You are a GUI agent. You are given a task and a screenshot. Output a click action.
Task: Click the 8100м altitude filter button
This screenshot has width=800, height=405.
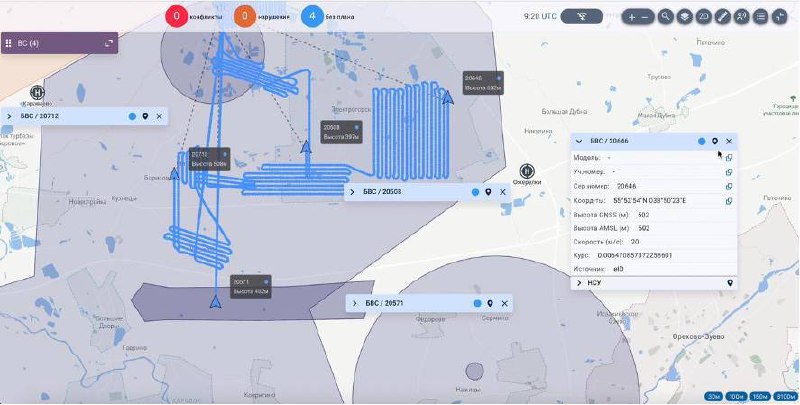tap(784, 396)
